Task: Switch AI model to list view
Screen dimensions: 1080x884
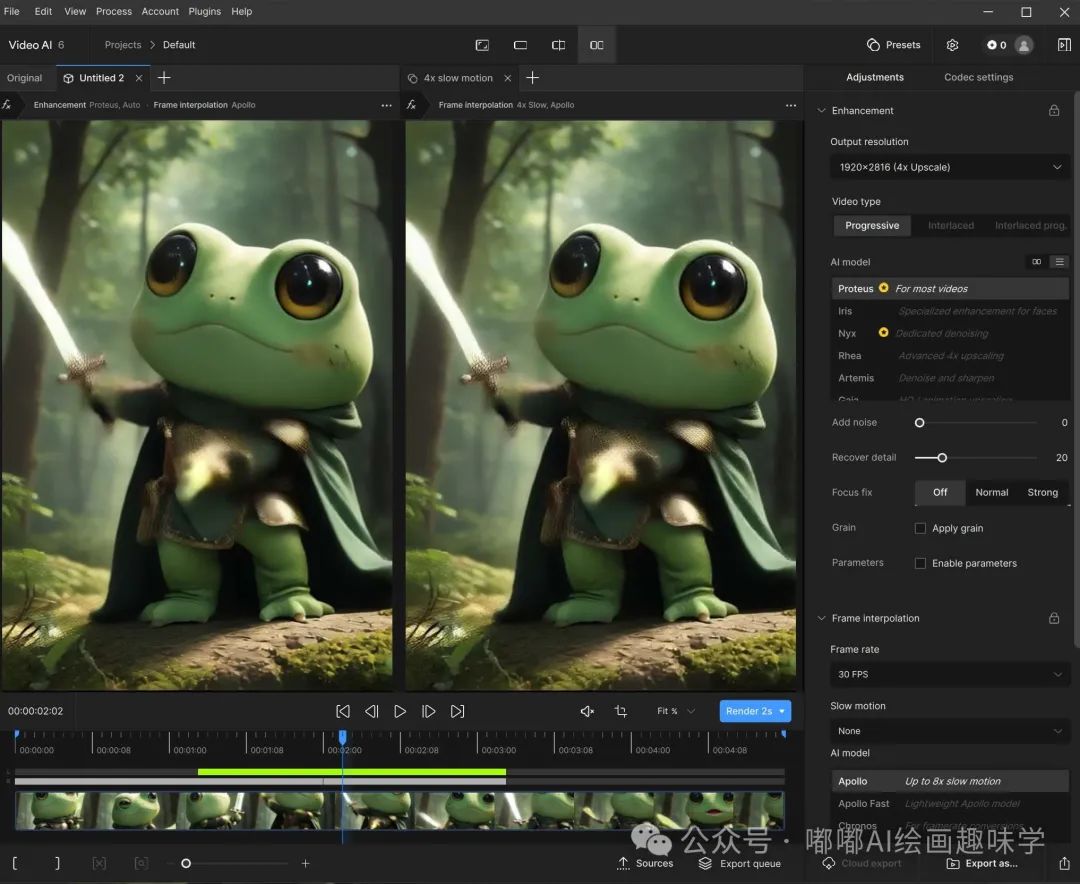Action: pyautogui.click(x=1059, y=262)
